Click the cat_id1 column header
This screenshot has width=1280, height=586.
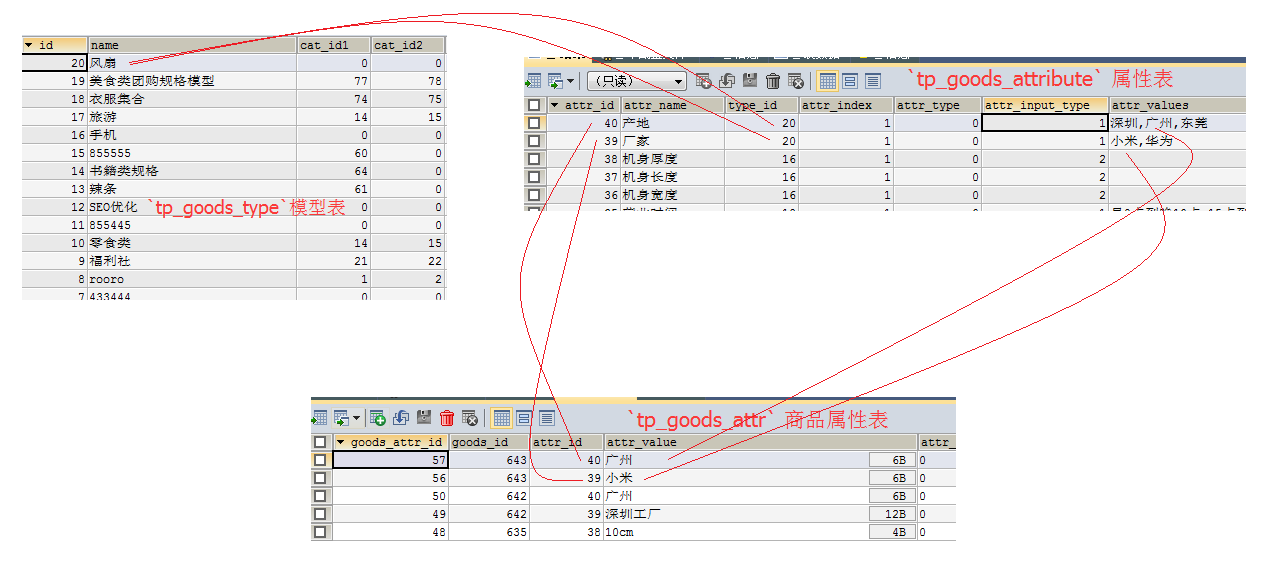(333, 45)
